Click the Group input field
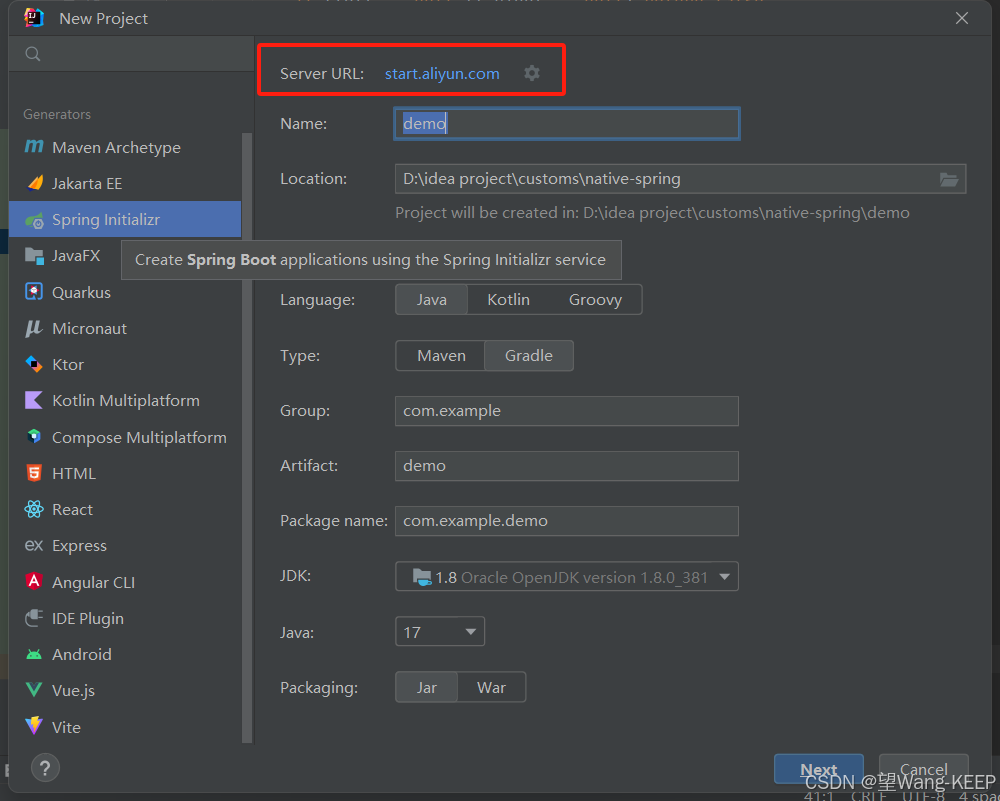The height and width of the screenshot is (801, 1000). pos(567,411)
